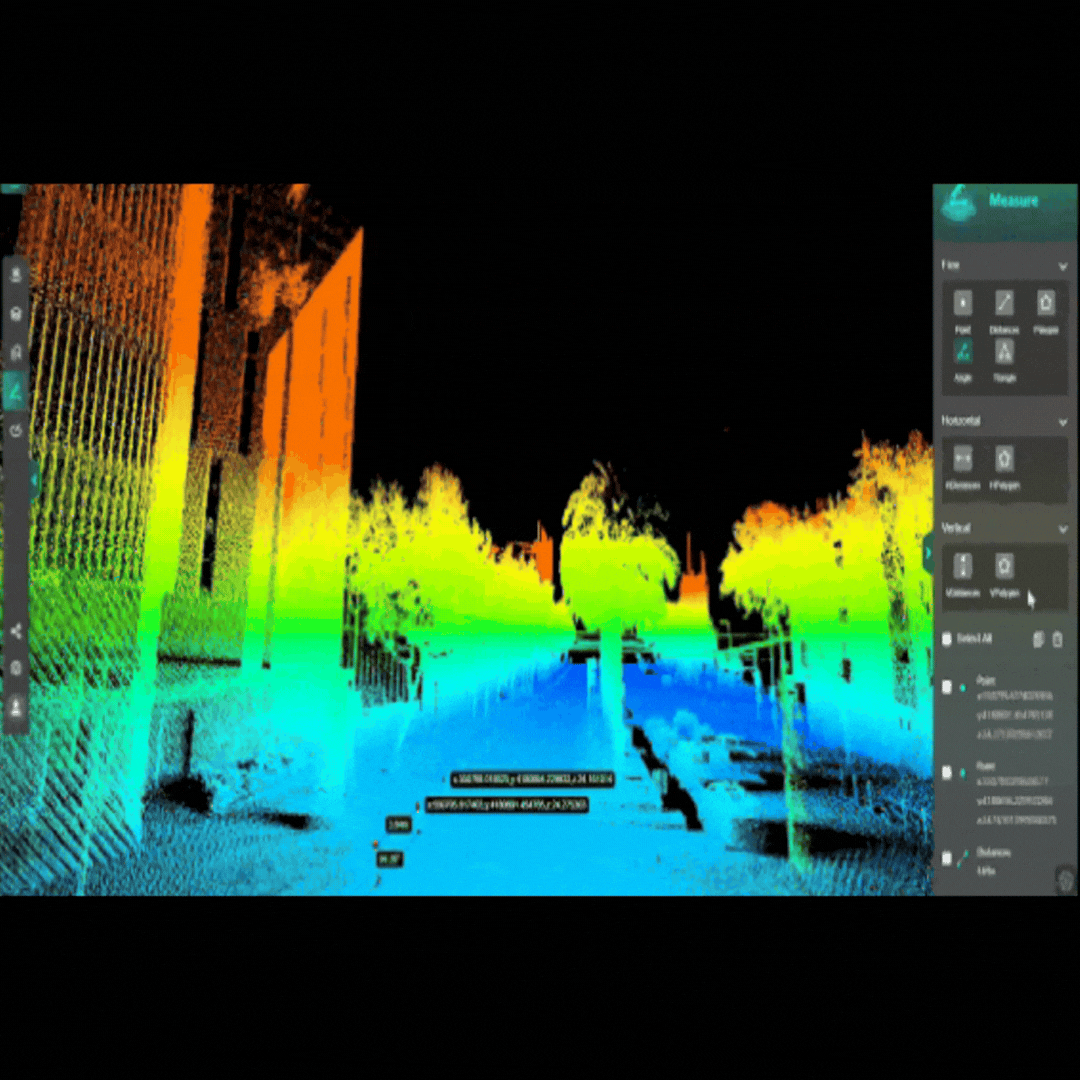This screenshot has height=1080, width=1080.
Task: Pick the horizontal distance tool
Action: point(962,459)
